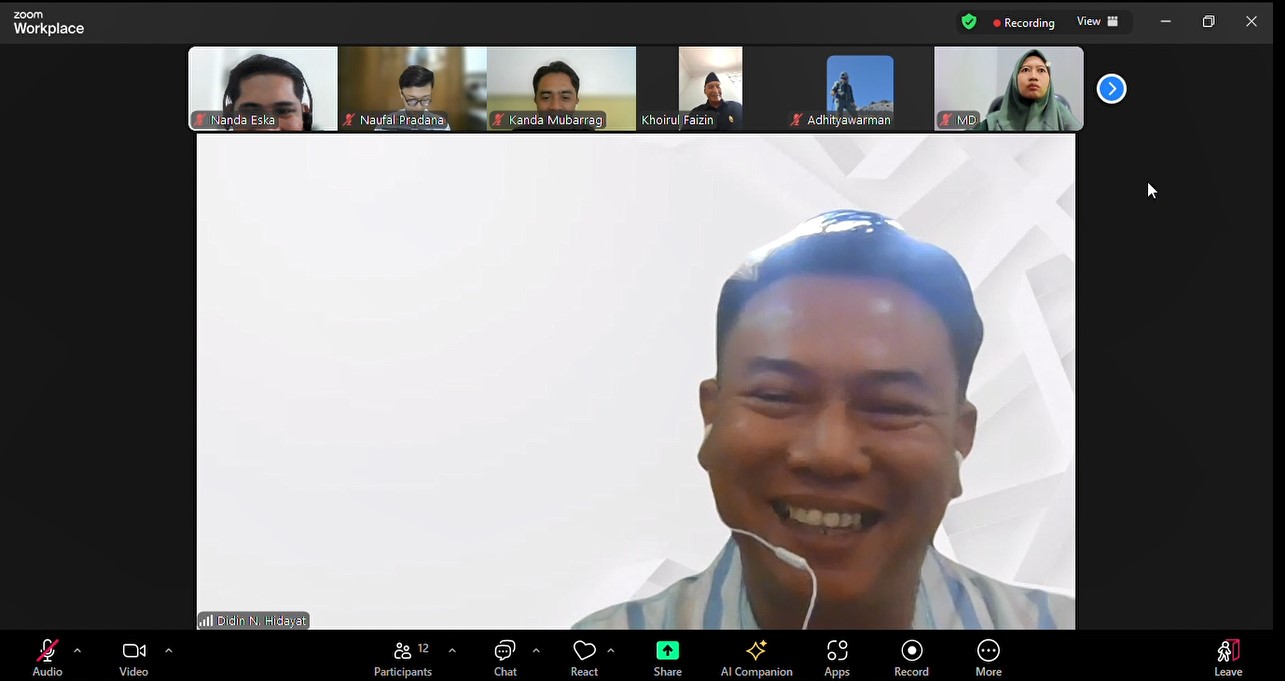Select Nanda Eska's video thumbnail
1285x681 pixels.
(x=263, y=88)
